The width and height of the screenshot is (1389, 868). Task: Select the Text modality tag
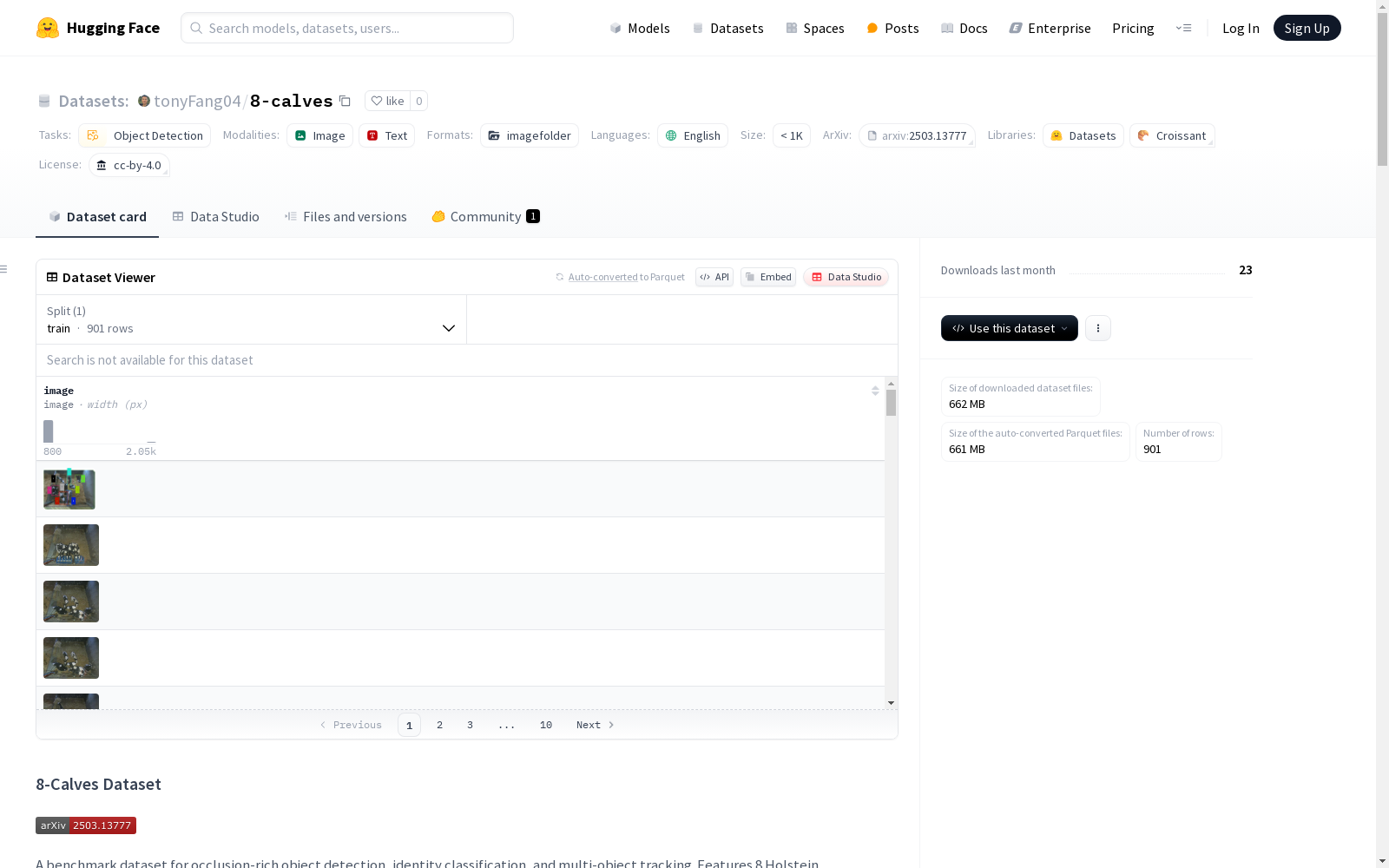click(x=386, y=135)
